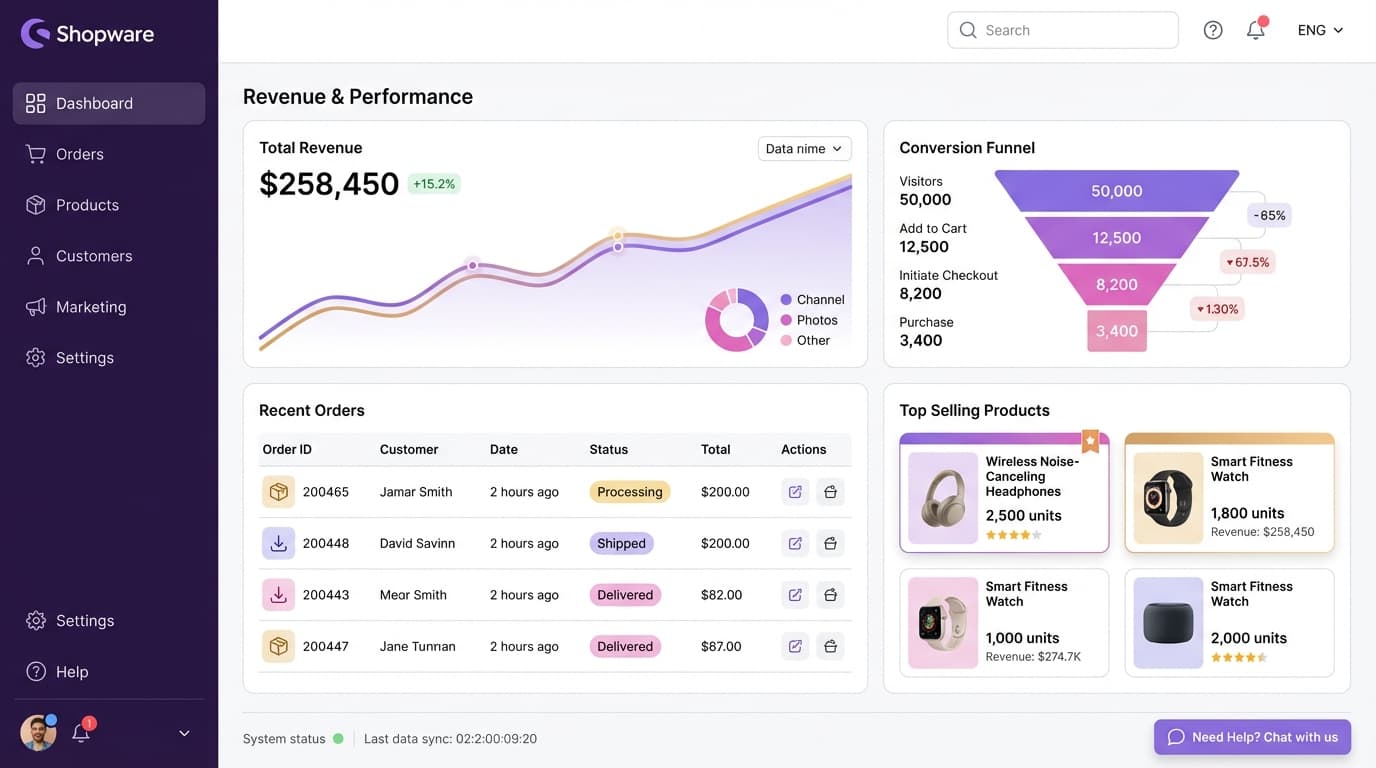Select the 1,800 units Smart Fitness Watch thumbnail

click(1168, 498)
